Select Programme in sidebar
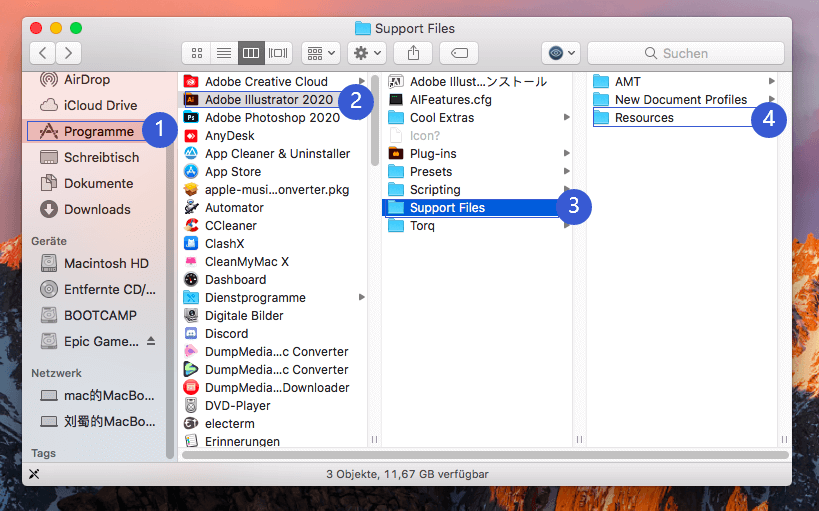 click(97, 131)
